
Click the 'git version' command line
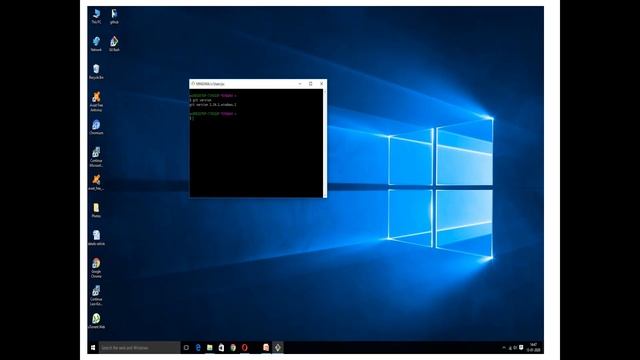(x=200, y=100)
